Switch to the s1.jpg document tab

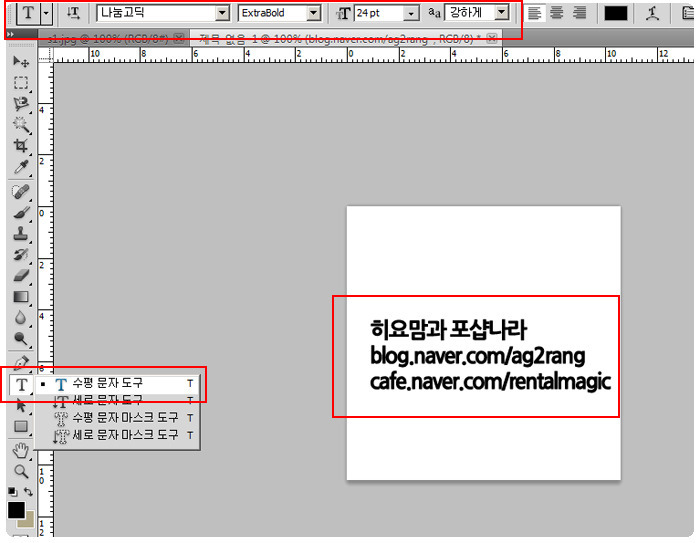pos(108,39)
